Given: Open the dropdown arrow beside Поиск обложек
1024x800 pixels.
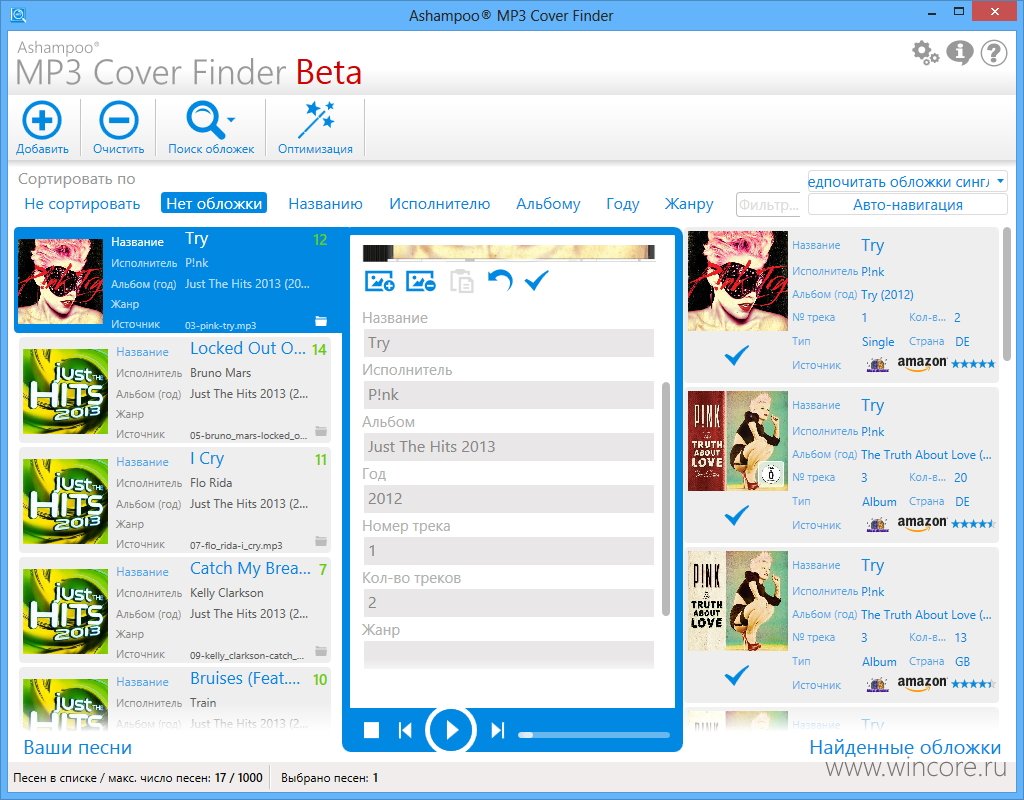Looking at the screenshot, I should (x=231, y=120).
